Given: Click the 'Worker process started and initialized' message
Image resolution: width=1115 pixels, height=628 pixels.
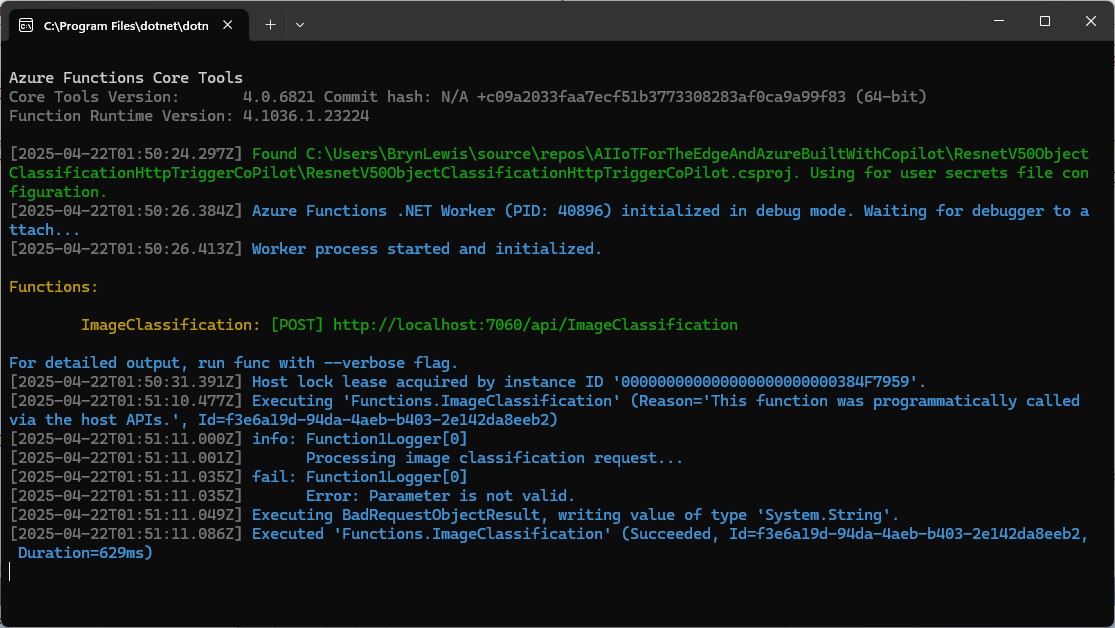Looking at the screenshot, I should click(427, 249).
